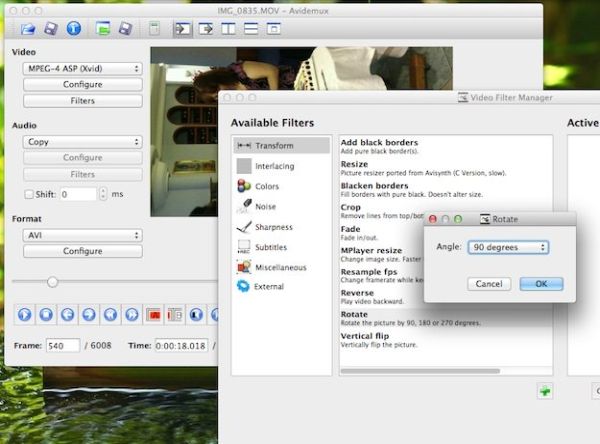
Task: Open the Angle dropdown in Rotate dialog
Action: (509, 246)
